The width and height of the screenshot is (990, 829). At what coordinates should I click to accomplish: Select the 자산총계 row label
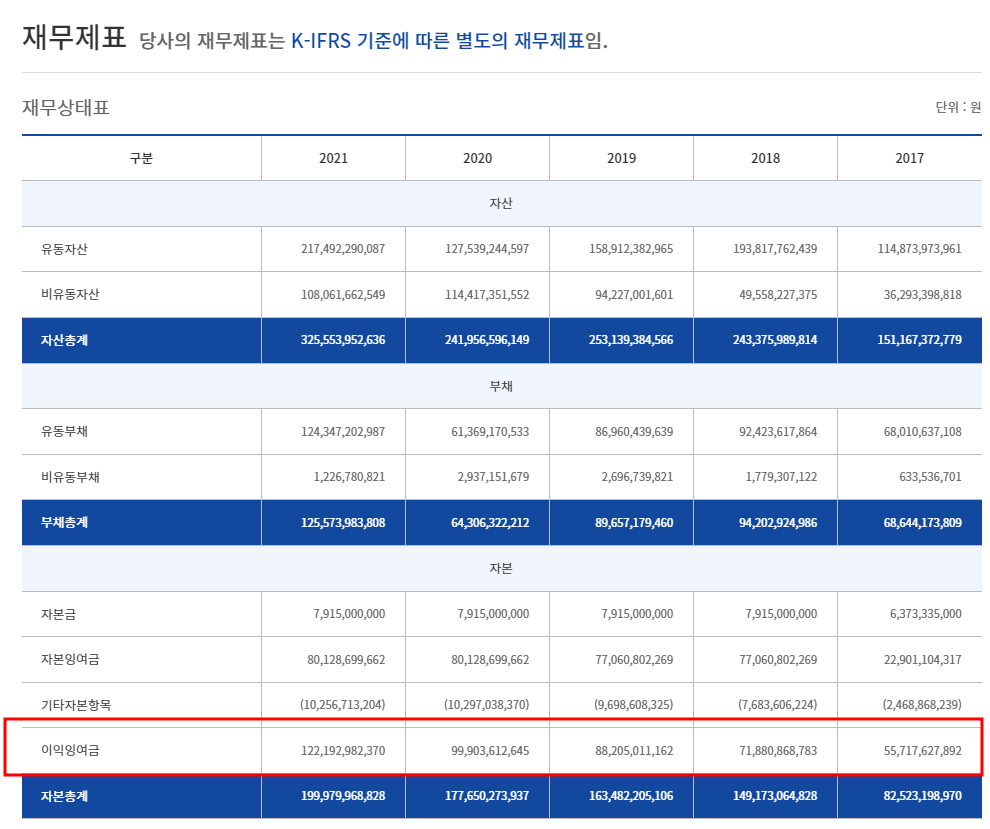click(64, 340)
